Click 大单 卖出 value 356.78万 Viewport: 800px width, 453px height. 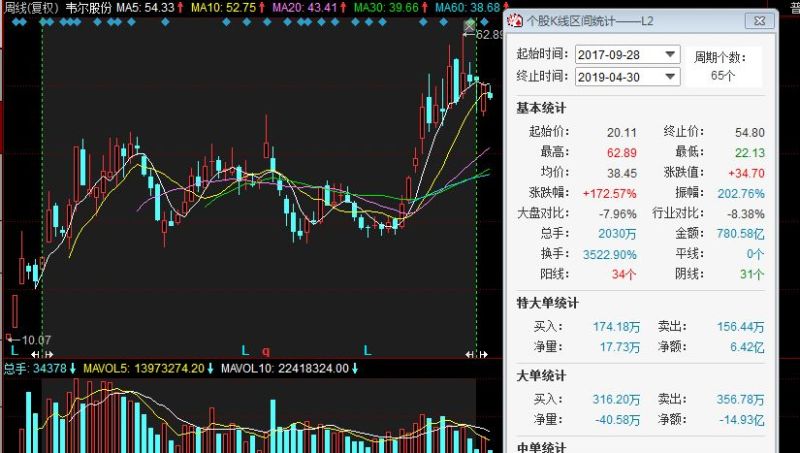(740, 399)
